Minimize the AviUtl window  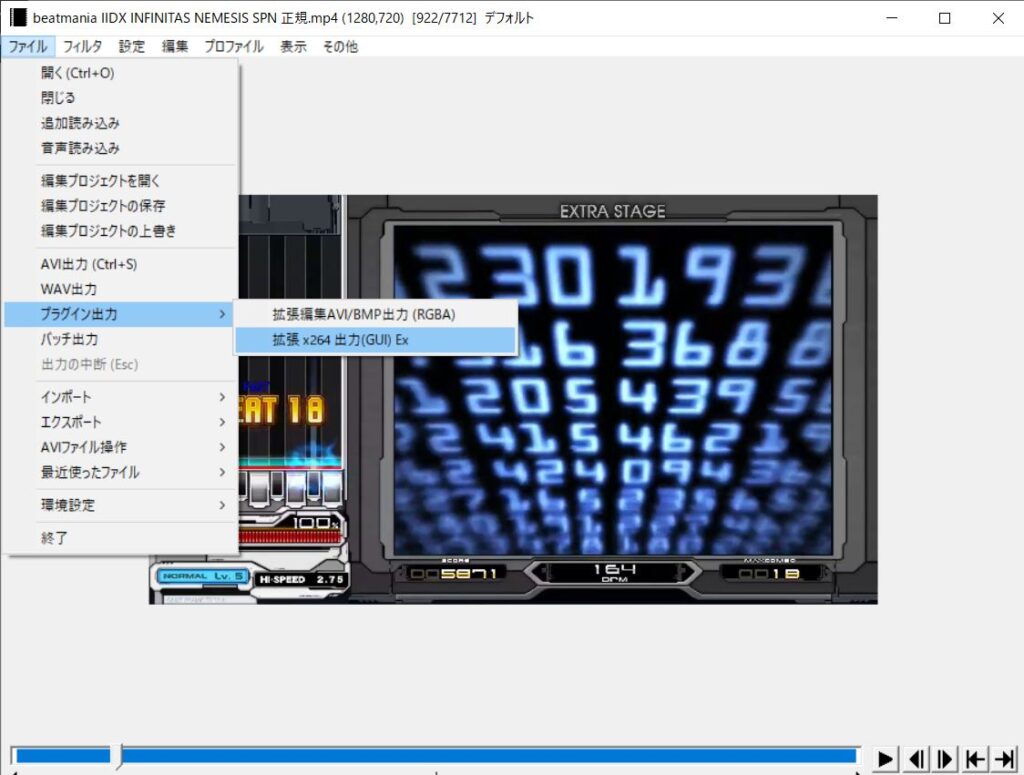click(891, 18)
